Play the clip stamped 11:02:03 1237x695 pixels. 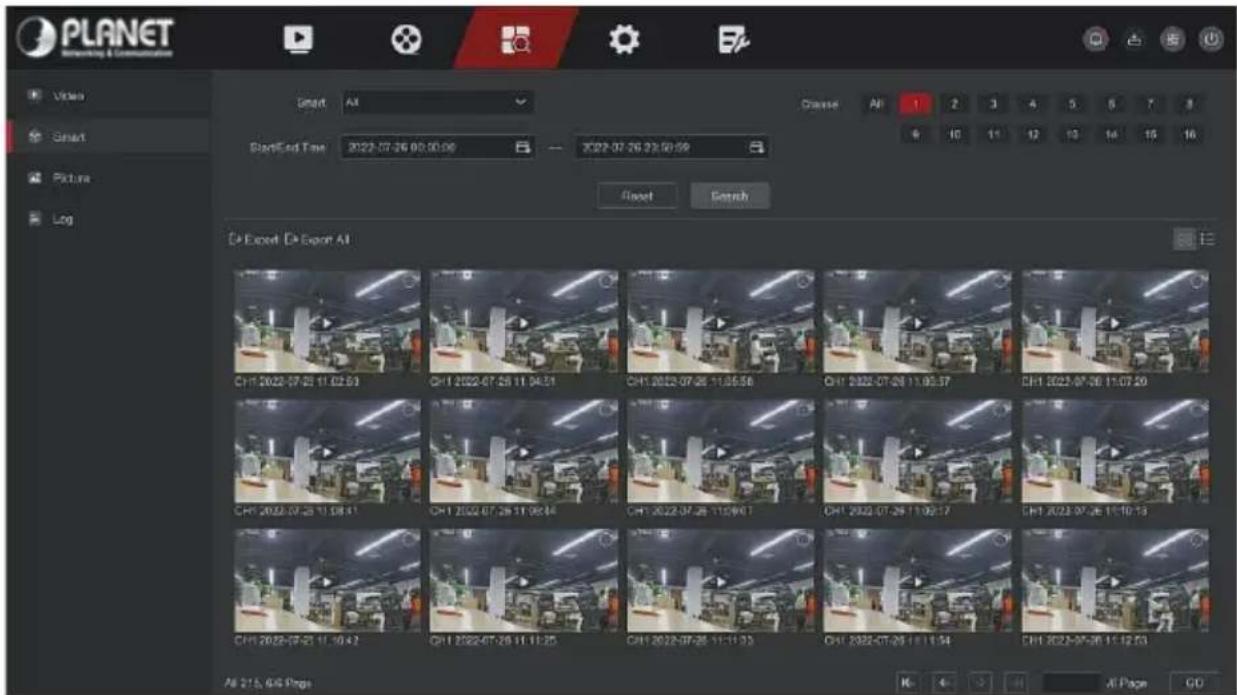(326, 323)
